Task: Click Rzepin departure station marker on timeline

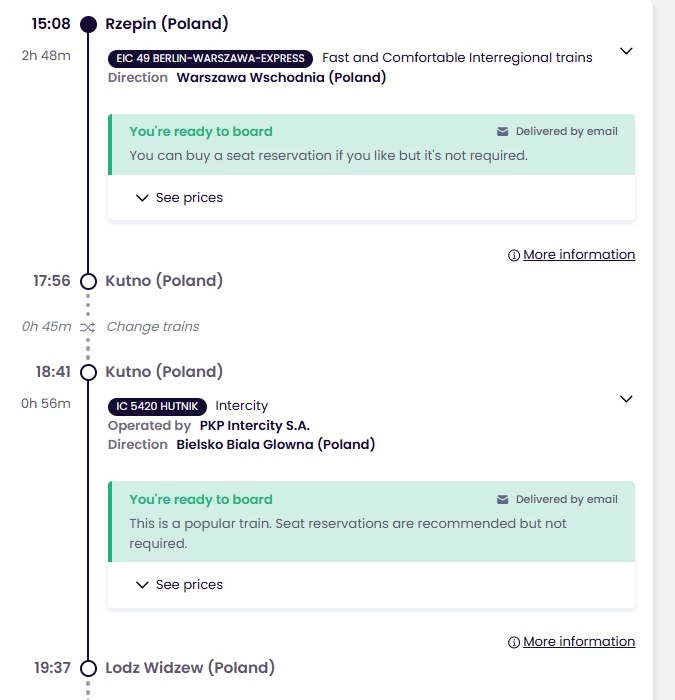Action: coord(88,24)
